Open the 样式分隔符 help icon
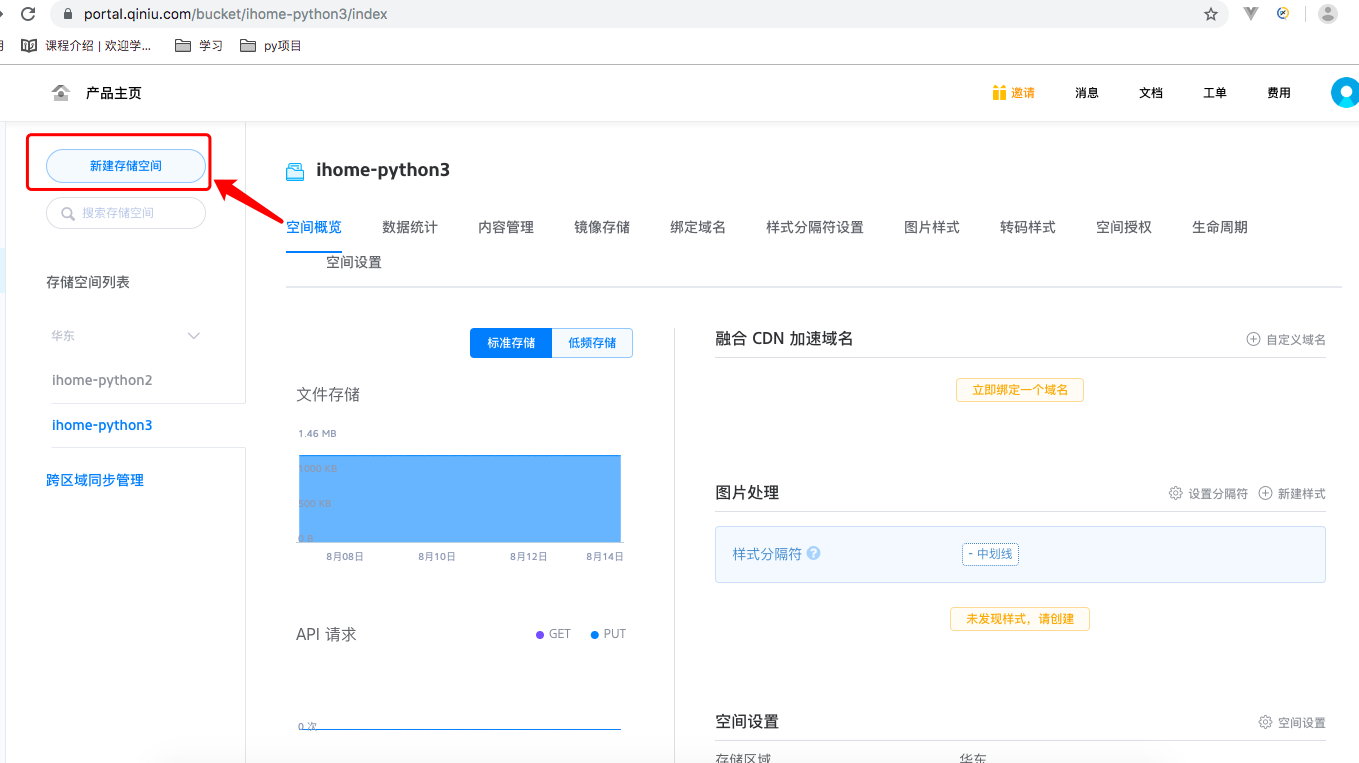 812,552
